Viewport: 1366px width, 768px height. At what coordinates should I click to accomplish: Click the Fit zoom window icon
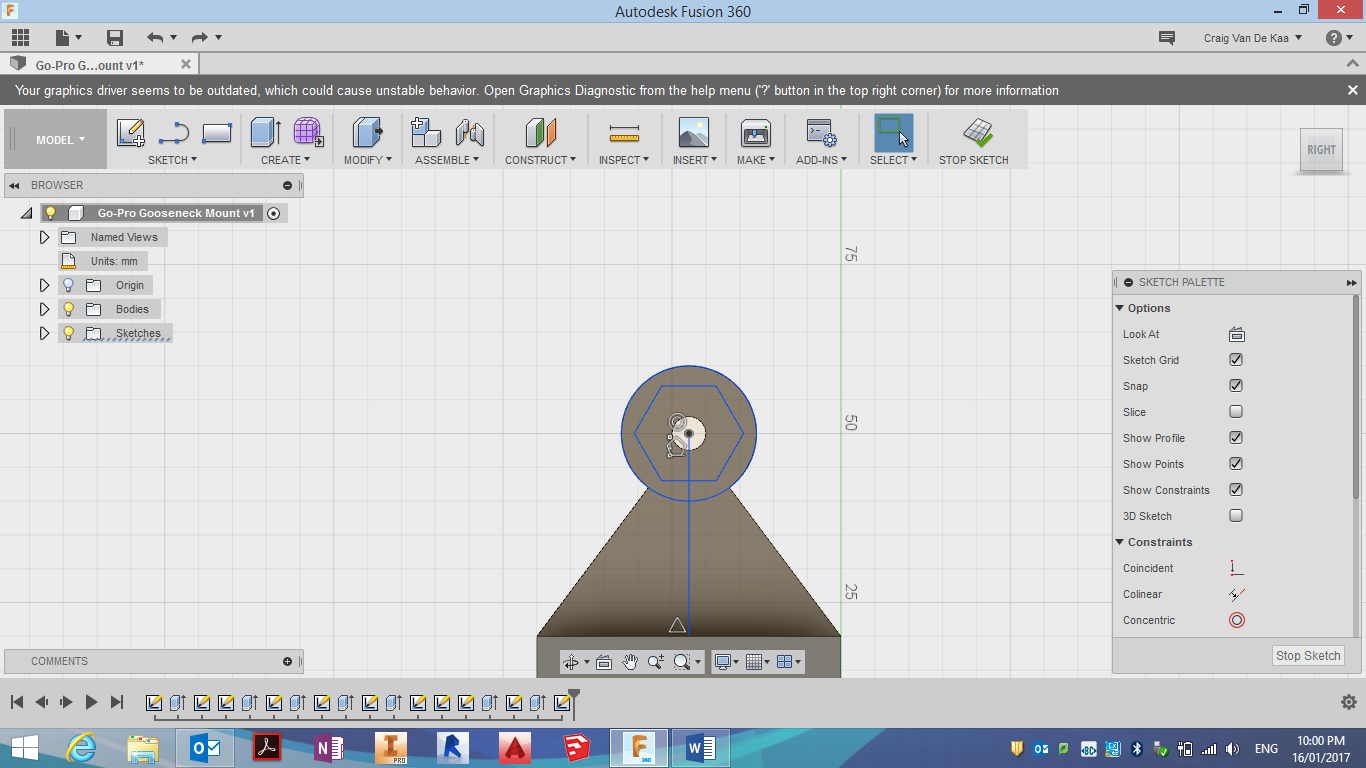coord(683,662)
